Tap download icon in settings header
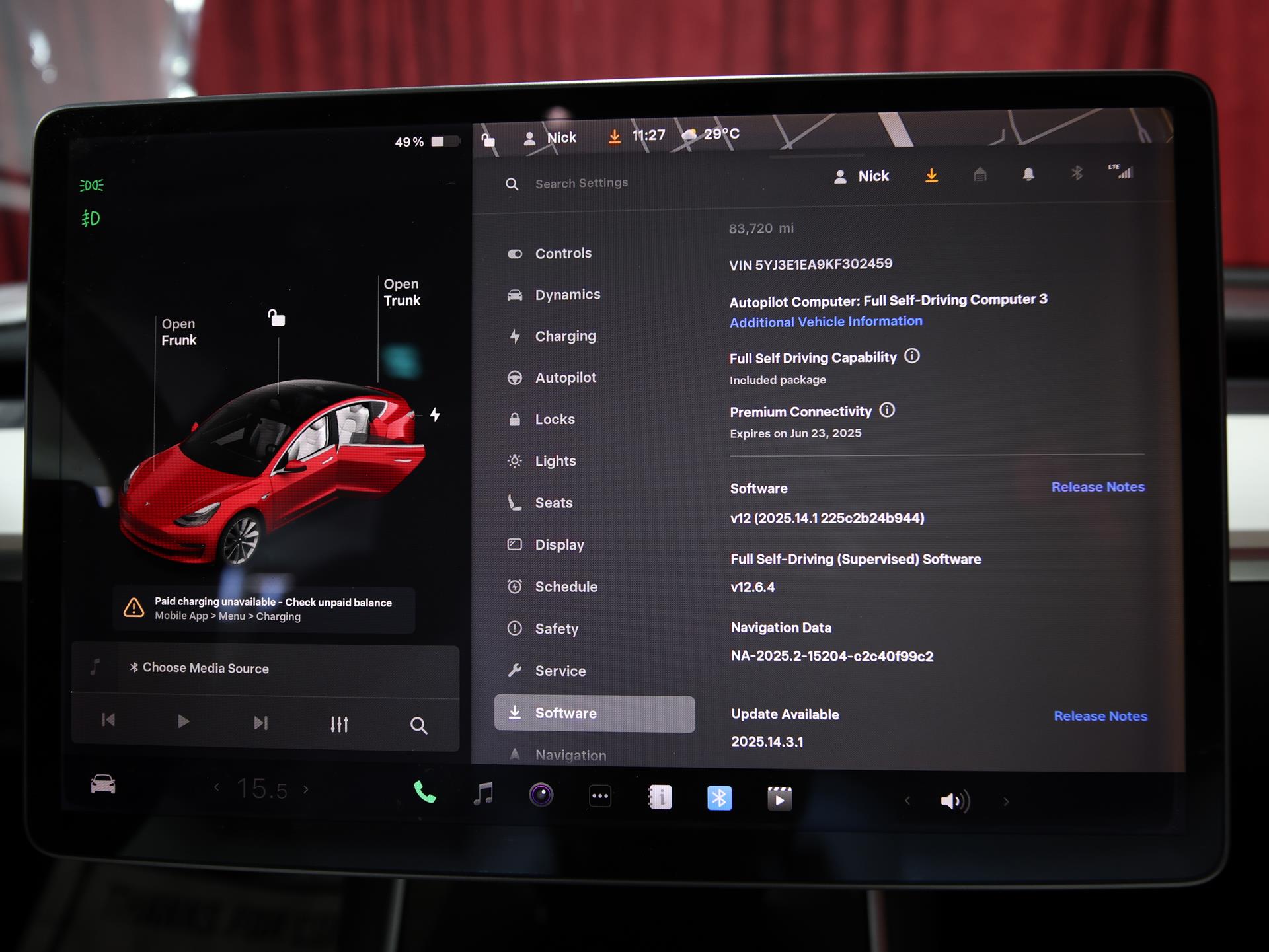 (x=931, y=175)
